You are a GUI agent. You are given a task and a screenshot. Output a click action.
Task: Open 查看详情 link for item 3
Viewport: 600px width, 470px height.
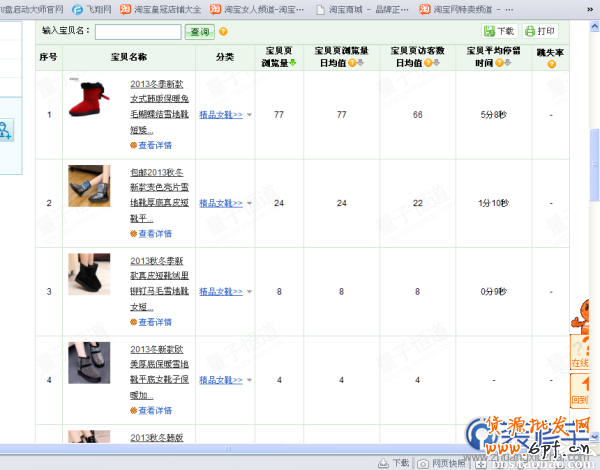pos(154,322)
